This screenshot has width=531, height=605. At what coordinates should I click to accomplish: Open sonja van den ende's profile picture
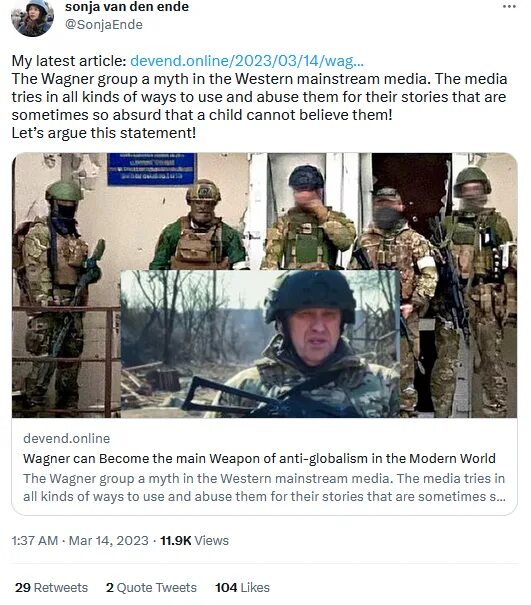[32, 17]
